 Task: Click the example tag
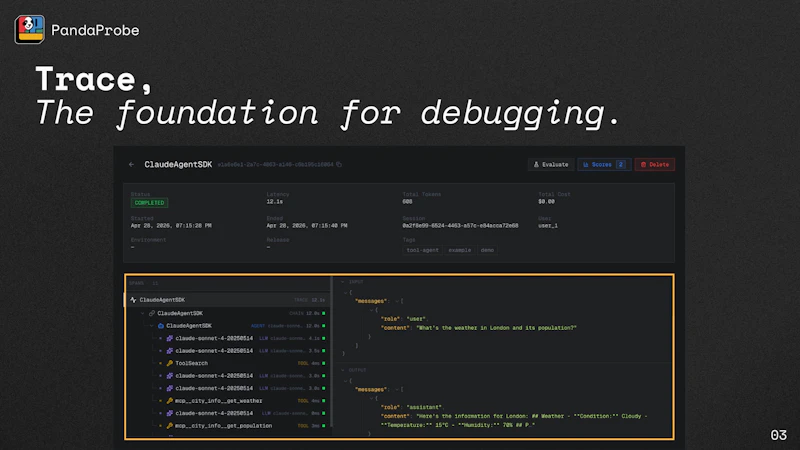click(460, 250)
